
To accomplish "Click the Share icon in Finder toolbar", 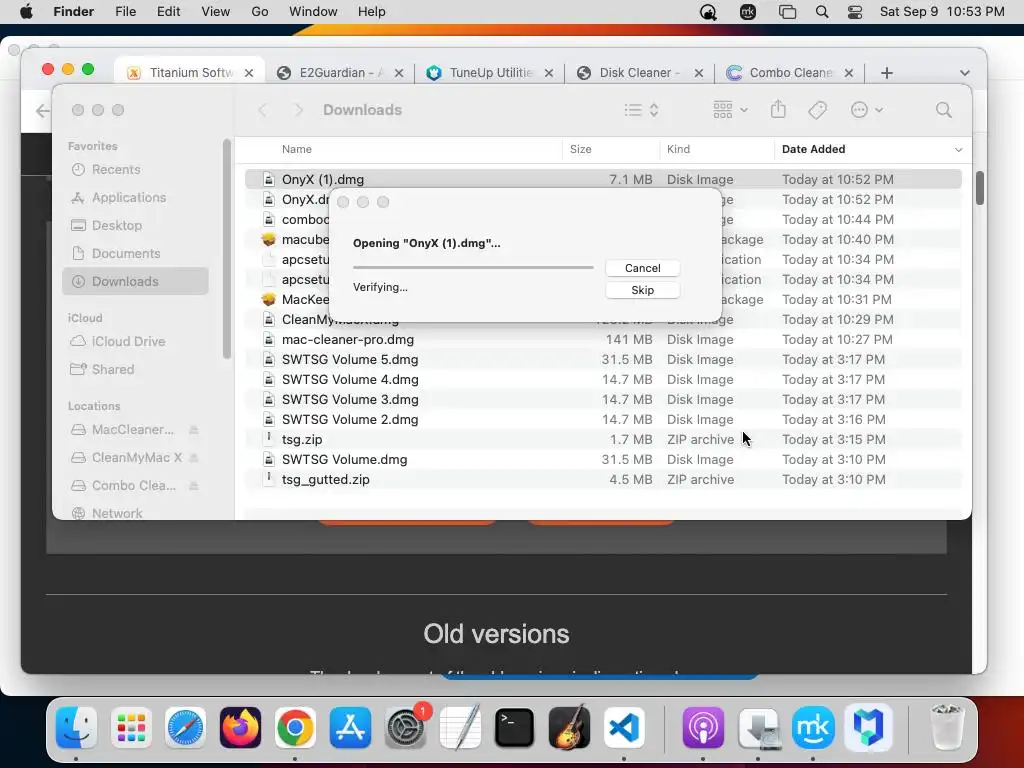I will [778, 109].
